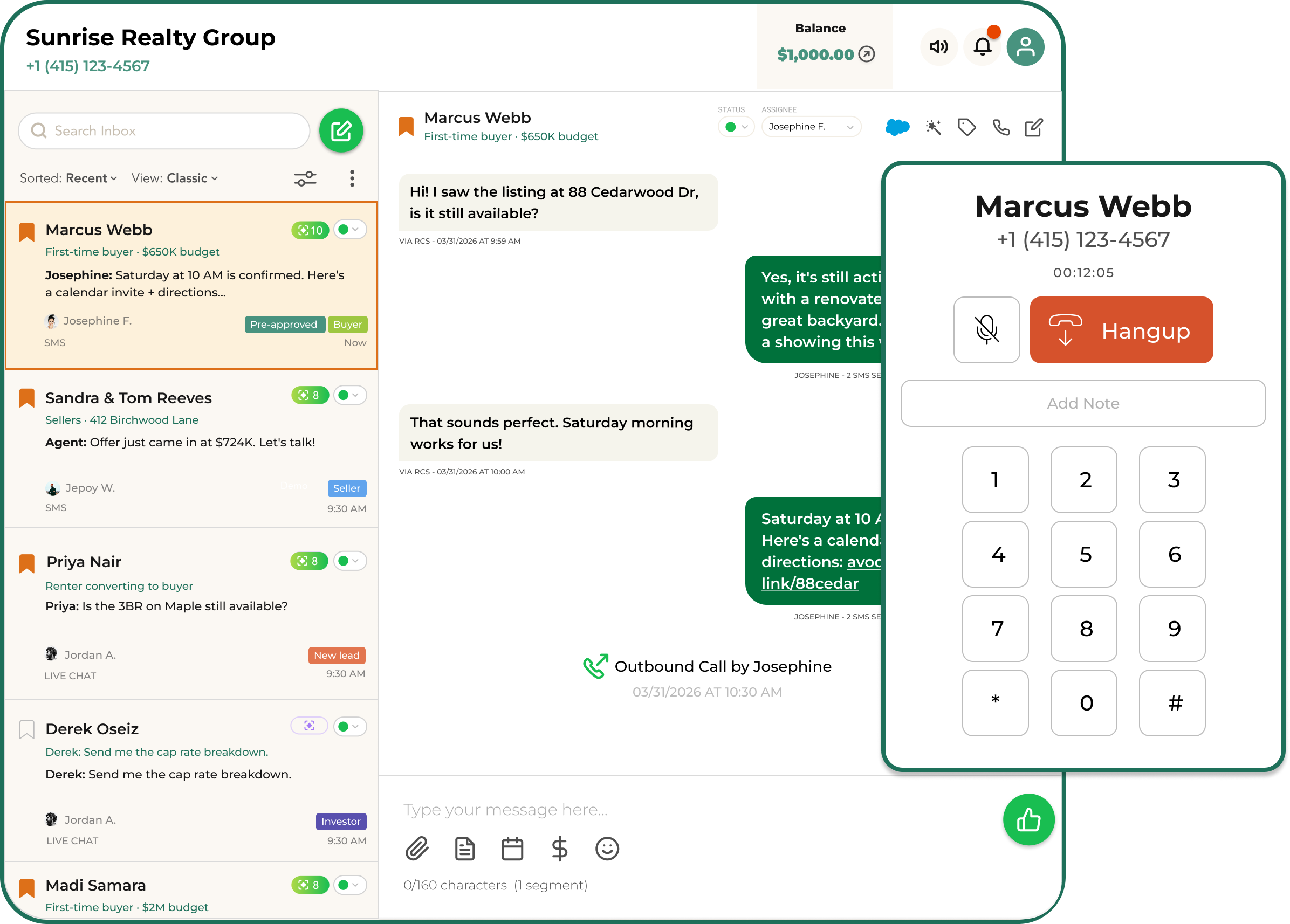Open the notifications bell
The image size is (1290, 924).
coord(982,46)
